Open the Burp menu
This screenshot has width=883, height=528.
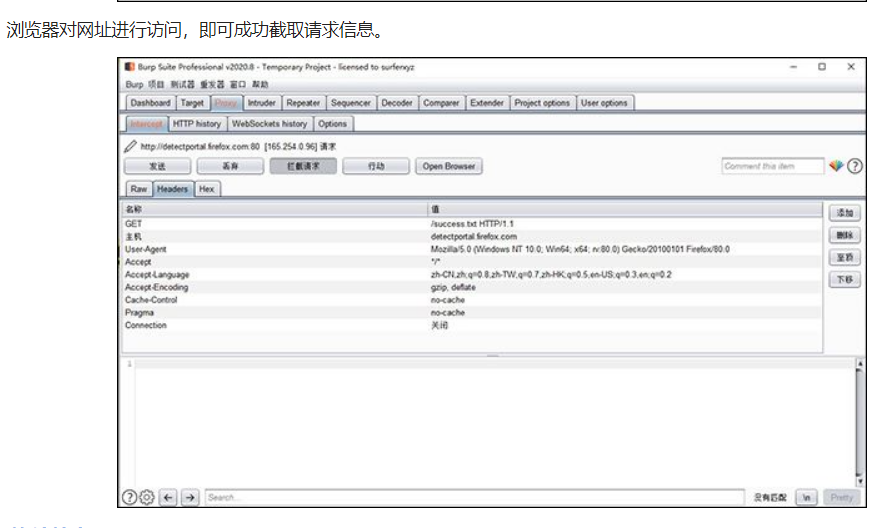tap(134, 84)
